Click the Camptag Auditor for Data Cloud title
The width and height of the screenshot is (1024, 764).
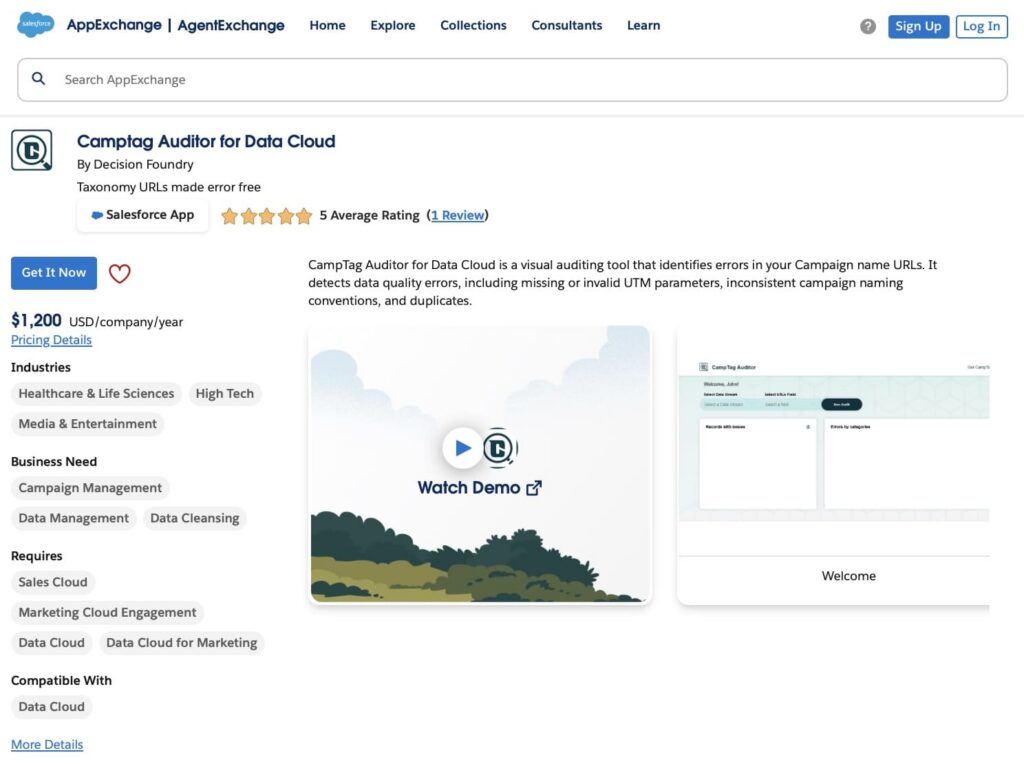(x=206, y=142)
